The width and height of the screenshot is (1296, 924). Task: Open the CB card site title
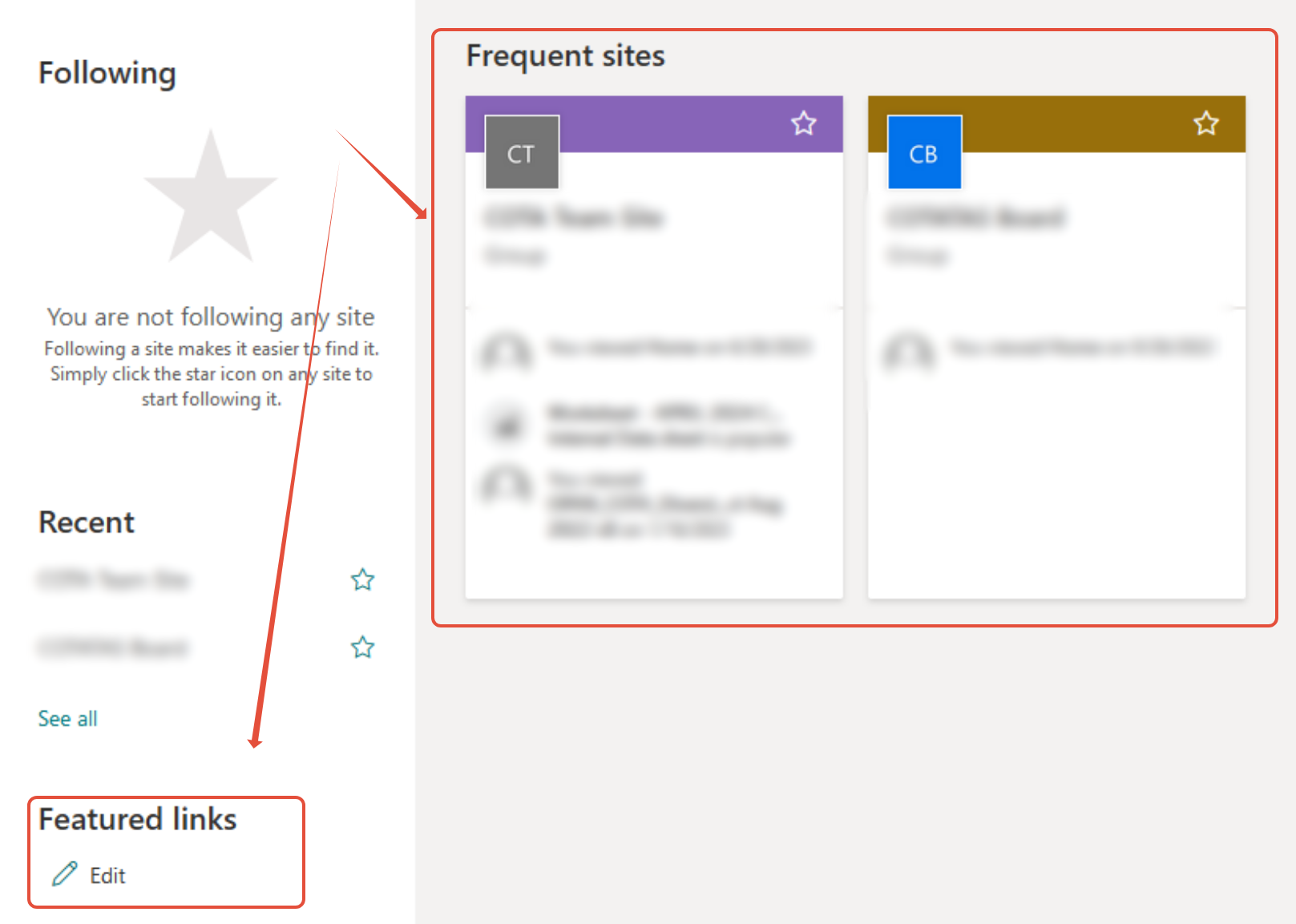[x=975, y=217]
